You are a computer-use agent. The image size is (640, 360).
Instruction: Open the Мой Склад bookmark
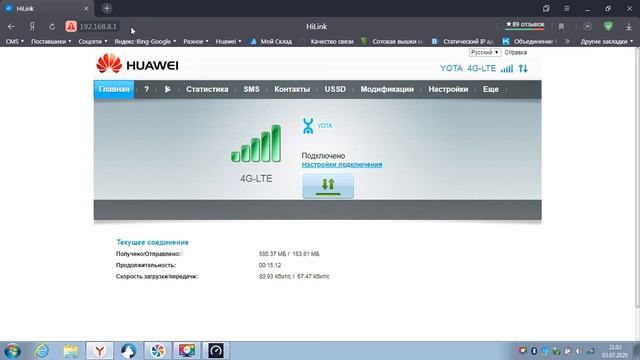tap(271, 41)
